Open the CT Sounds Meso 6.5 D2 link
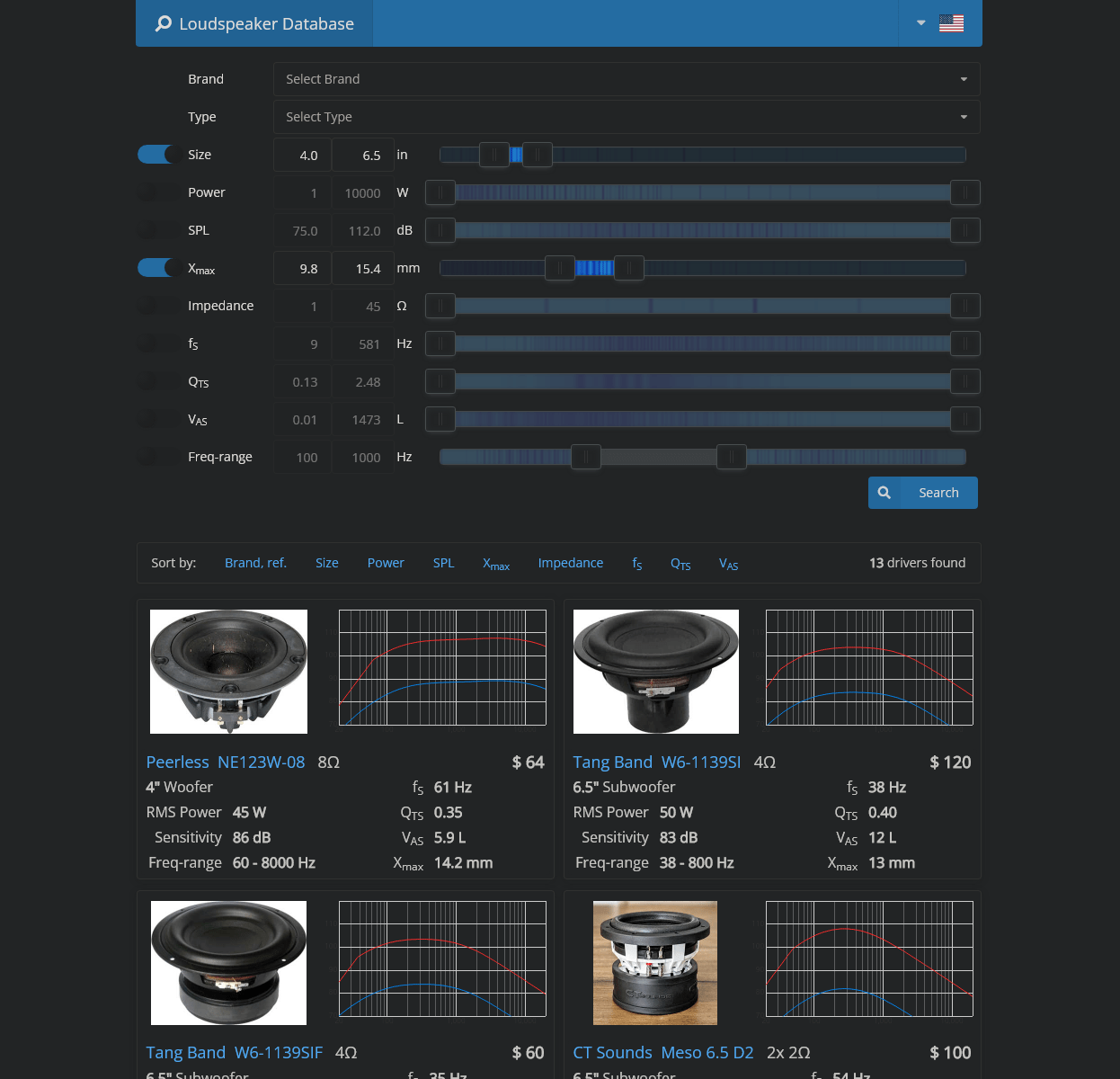Screen dimensions: 1120x1079 pyautogui.click(x=663, y=1052)
